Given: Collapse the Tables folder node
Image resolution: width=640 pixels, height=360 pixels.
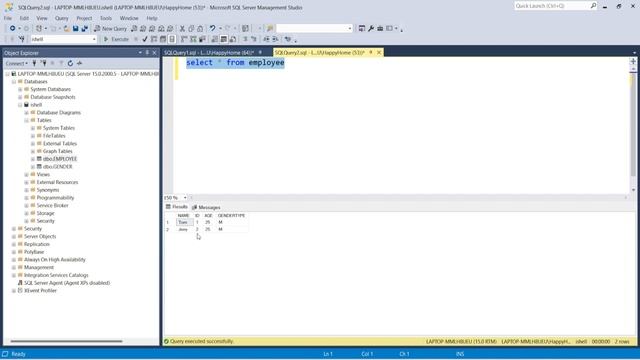Looking at the screenshot, I should pyautogui.click(x=27, y=120).
